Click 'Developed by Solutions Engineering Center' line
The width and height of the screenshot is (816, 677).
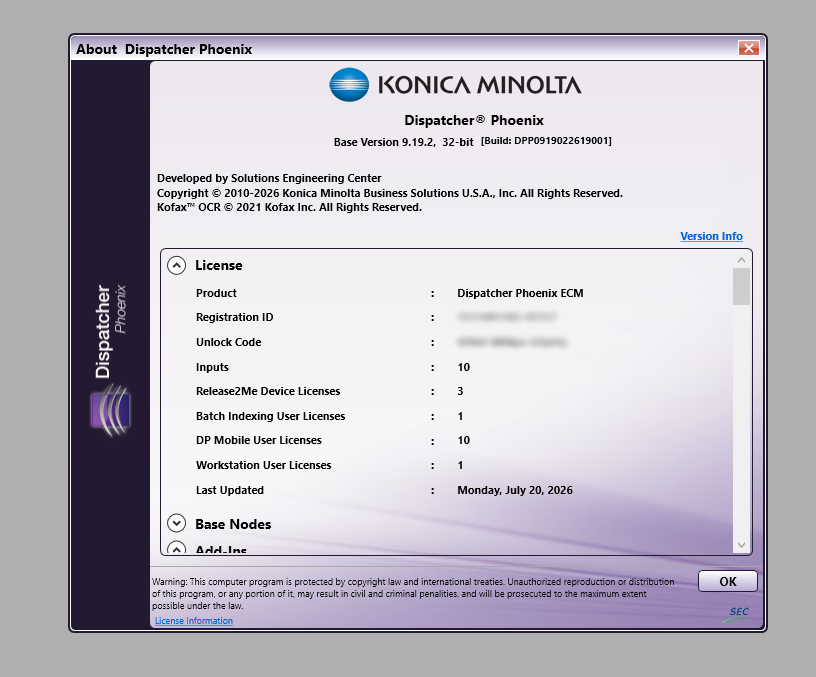(x=269, y=178)
